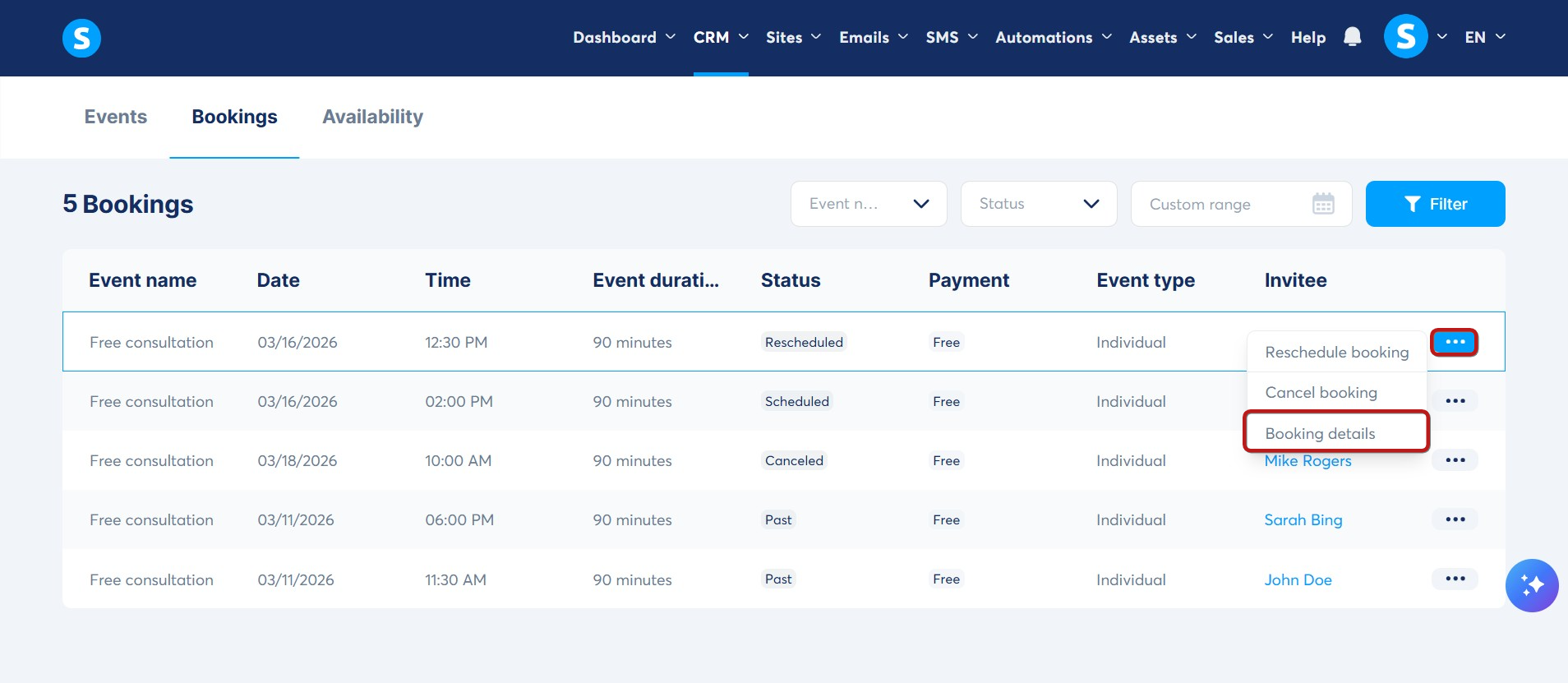Expand the Sales menu
Image resolution: width=1568 pixels, height=683 pixels.
click(x=1243, y=37)
